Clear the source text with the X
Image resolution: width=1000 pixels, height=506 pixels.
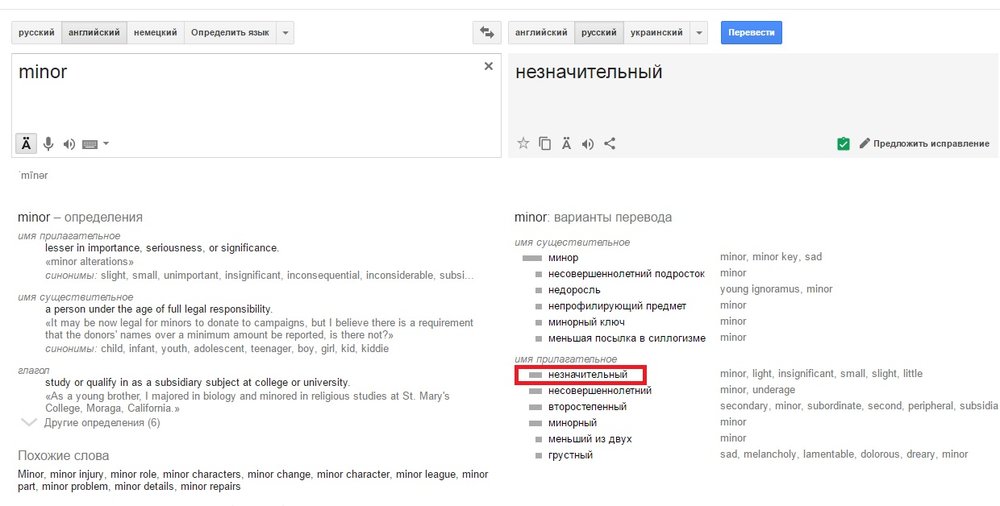(489, 66)
